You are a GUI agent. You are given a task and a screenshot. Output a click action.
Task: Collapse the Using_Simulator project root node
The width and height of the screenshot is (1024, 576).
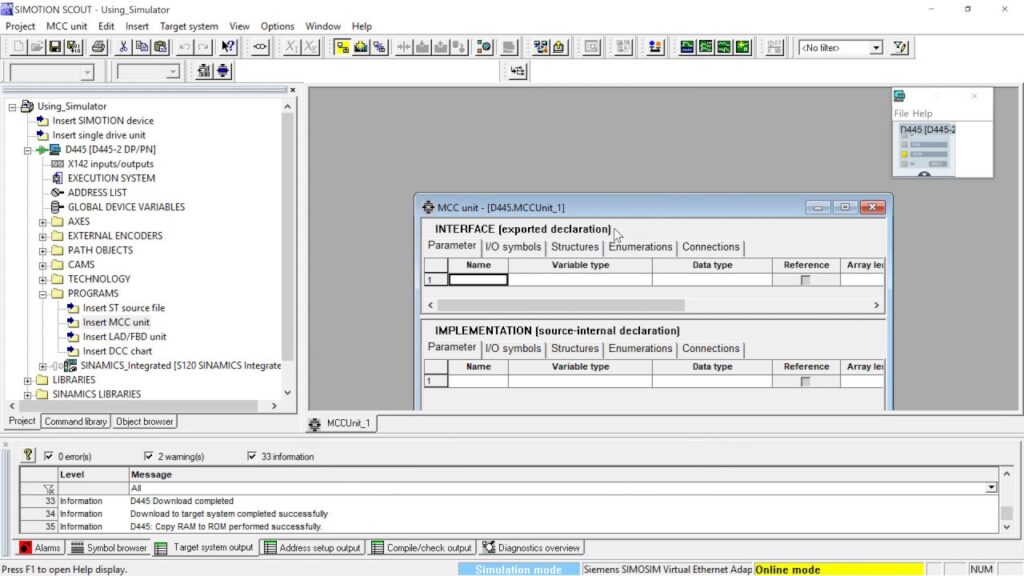tap(12, 106)
